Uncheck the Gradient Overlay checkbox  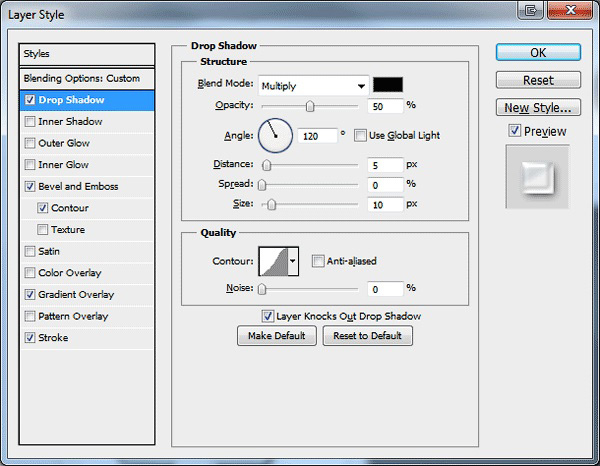coord(30,295)
